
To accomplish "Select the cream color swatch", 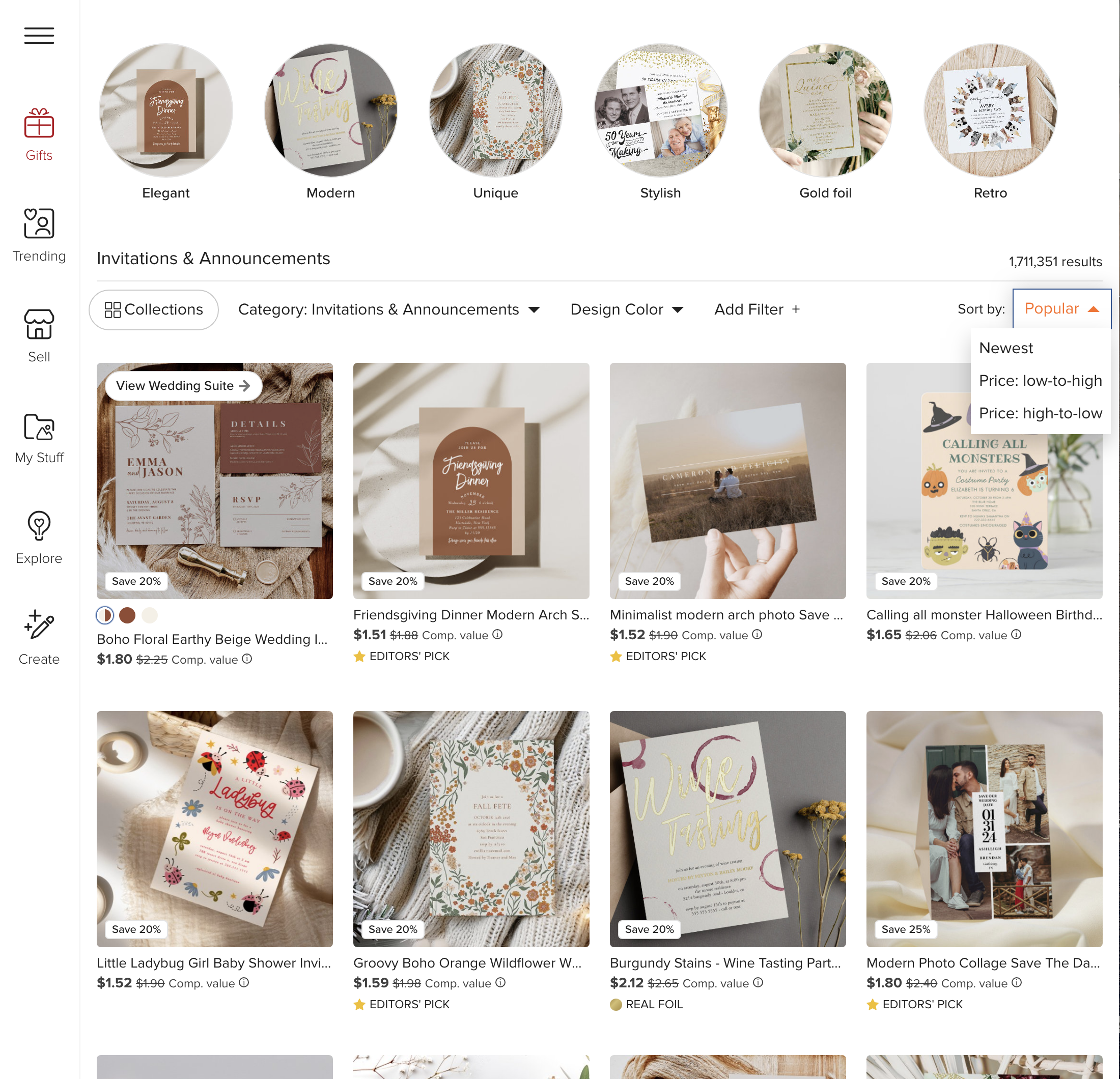I will 149,615.
